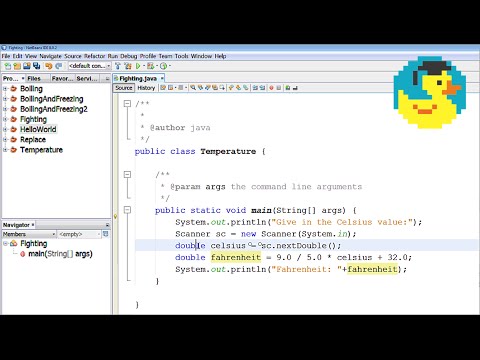480x360 pixels.
Task: Run the project with green play icon
Action: [138, 66]
